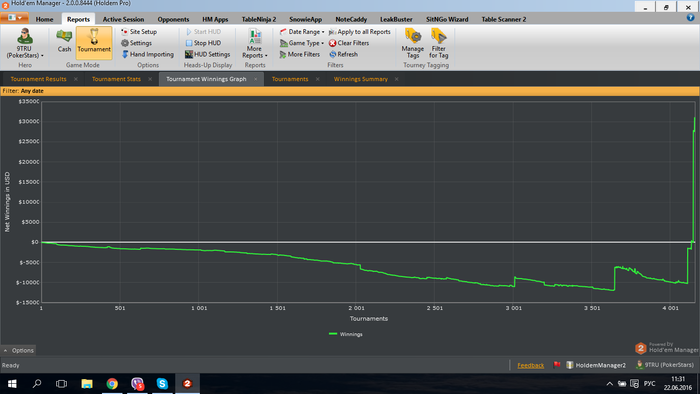Image resolution: width=700 pixels, height=394 pixels.
Task: Refresh the report
Action: pyautogui.click(x=344, y=54)
